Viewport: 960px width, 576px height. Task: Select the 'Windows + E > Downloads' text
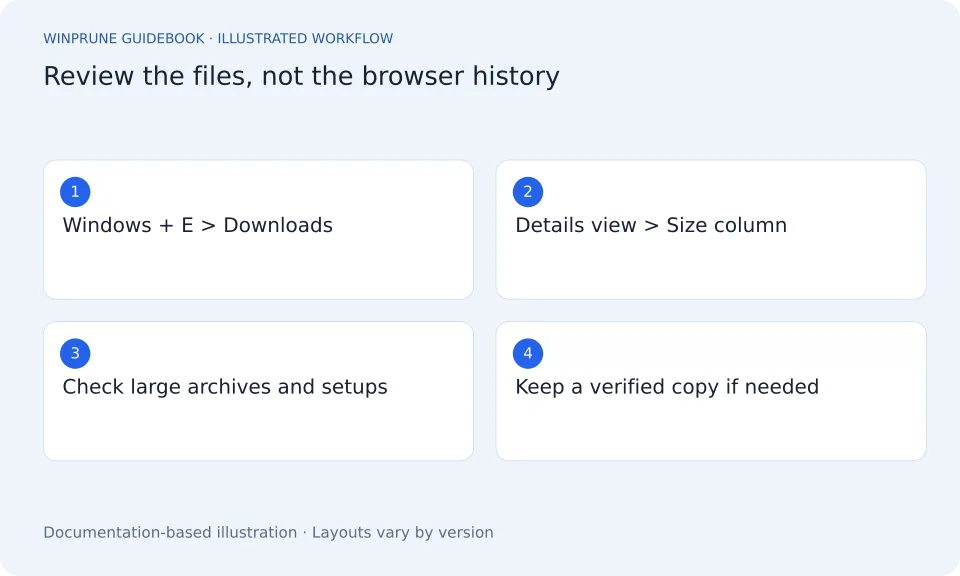coord(198,225)
